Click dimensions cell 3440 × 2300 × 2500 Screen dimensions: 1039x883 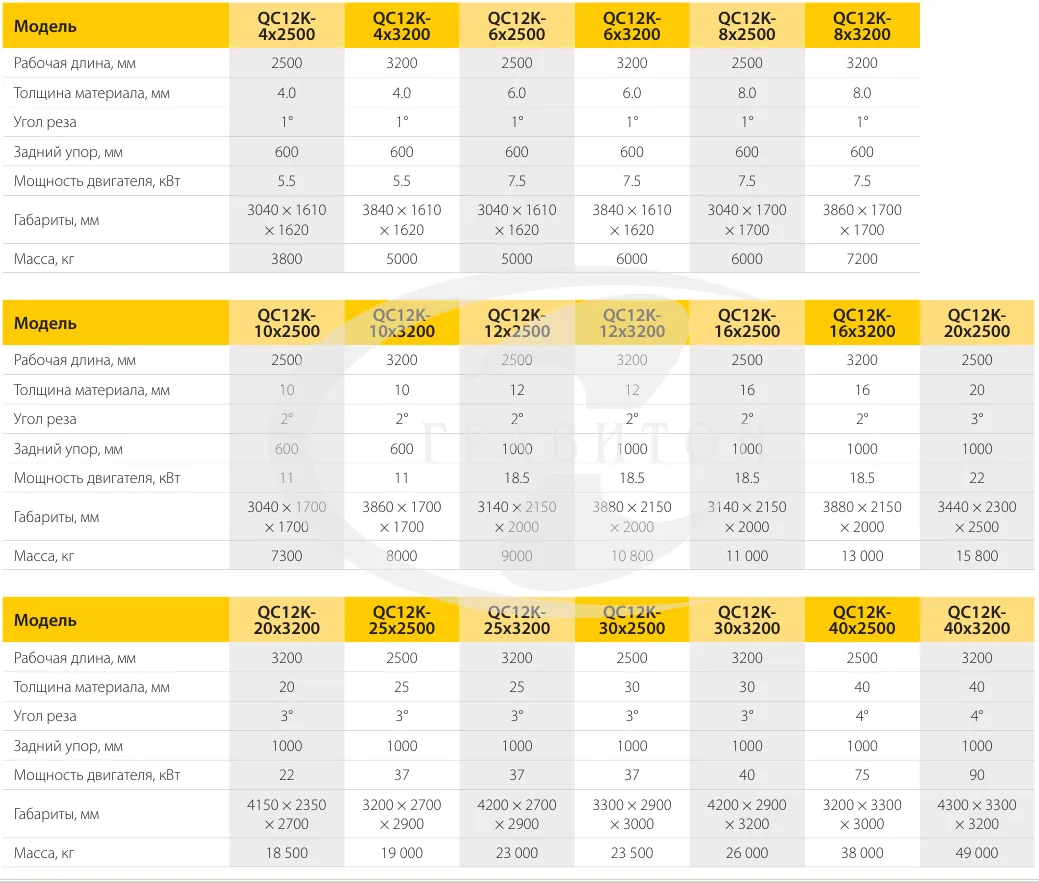[977, 517]
